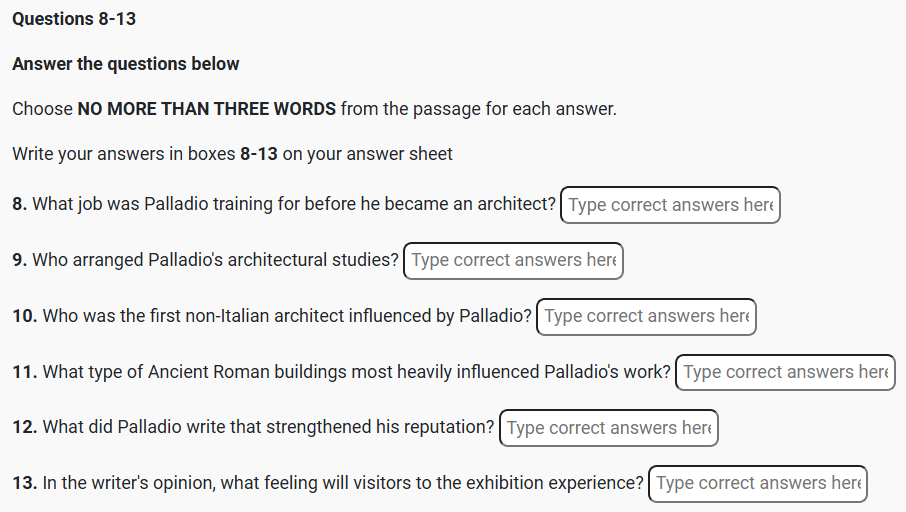Focus the answer field for question 10
This screenshot has height=512, width=906.
pyautogui.click(x=646, y=317)
